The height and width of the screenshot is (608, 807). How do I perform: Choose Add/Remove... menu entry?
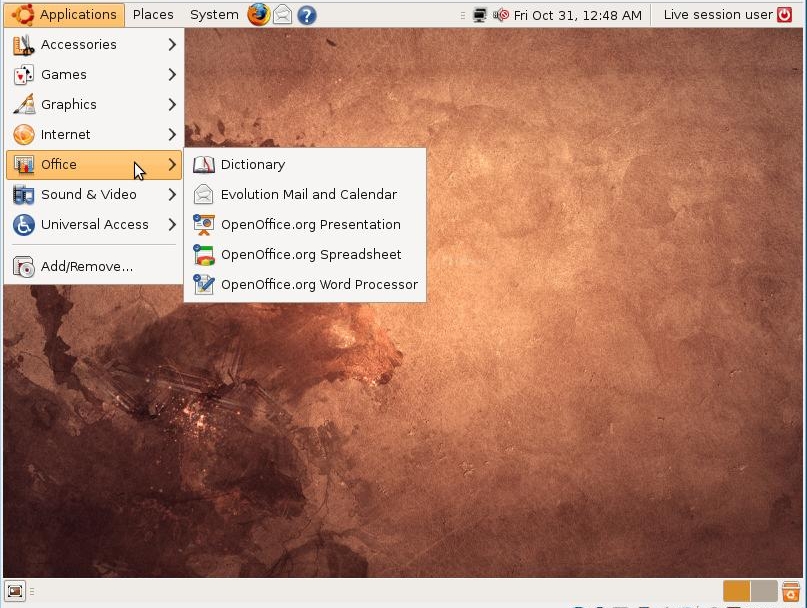(94, 267)
